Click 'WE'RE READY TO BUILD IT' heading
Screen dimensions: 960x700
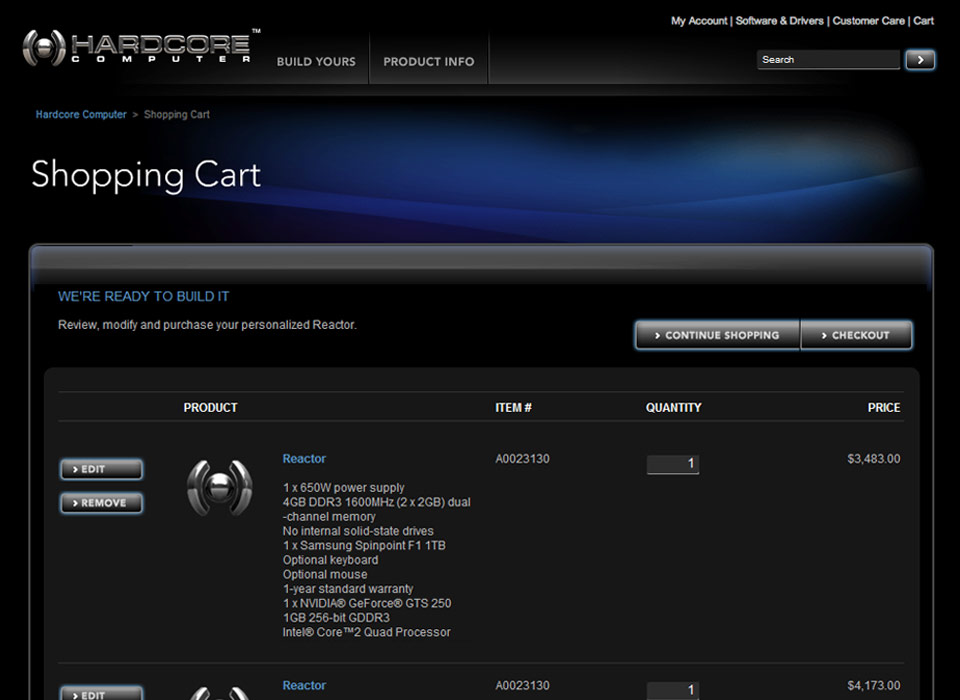[143, 296]
